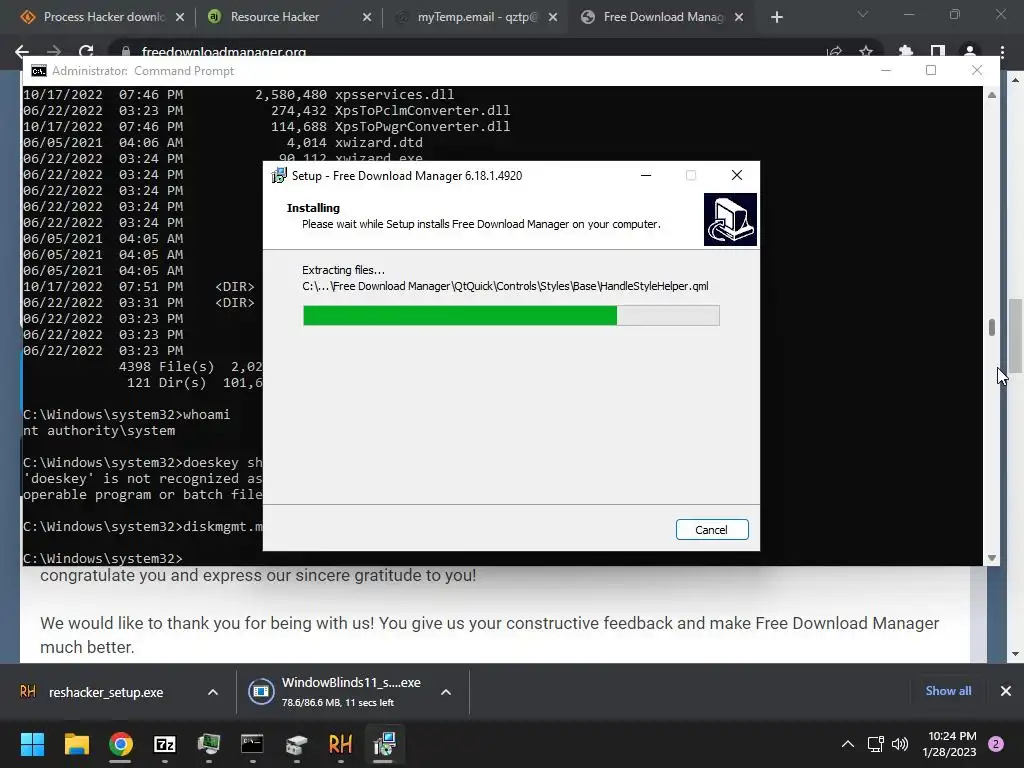Click Cancel in Free Download Manager setup

click(x=712, y=530)
